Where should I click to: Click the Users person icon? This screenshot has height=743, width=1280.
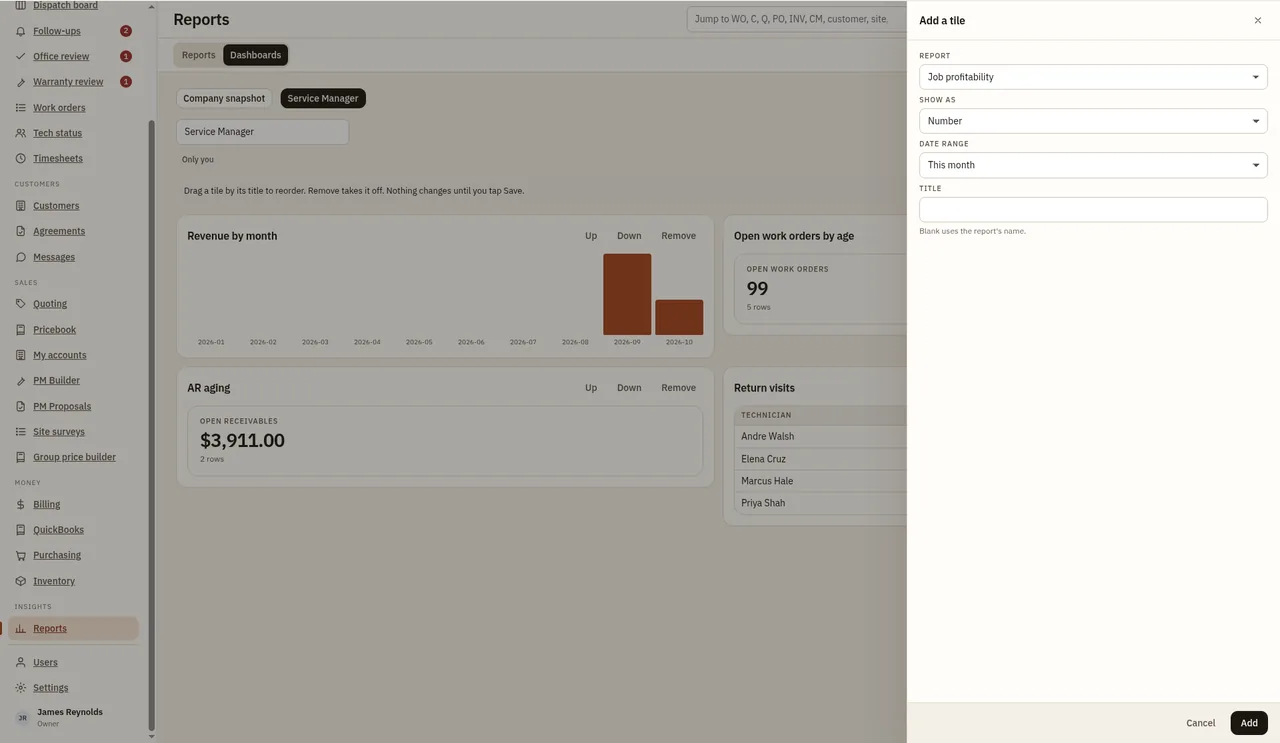pos(21,662)
